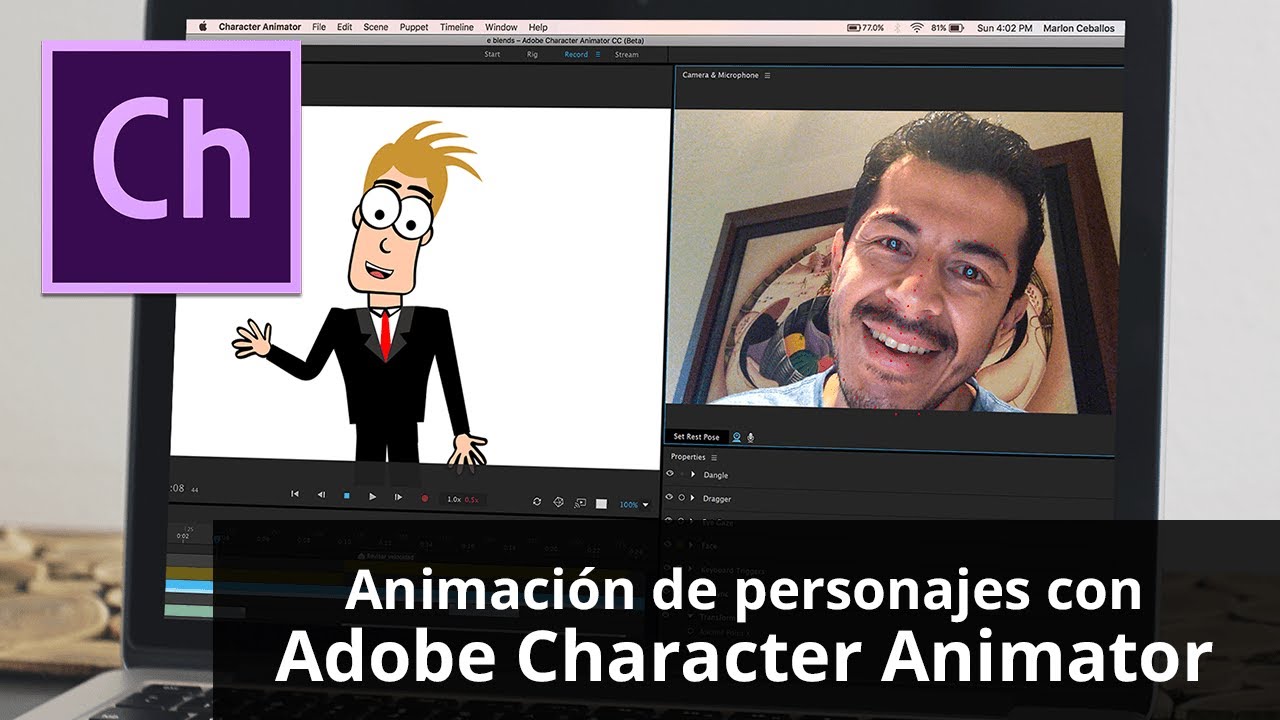1280x720 pixels.
Task: Expand the Dangle behavior properties
Action: pyautogui.click(x=693, y=474)
